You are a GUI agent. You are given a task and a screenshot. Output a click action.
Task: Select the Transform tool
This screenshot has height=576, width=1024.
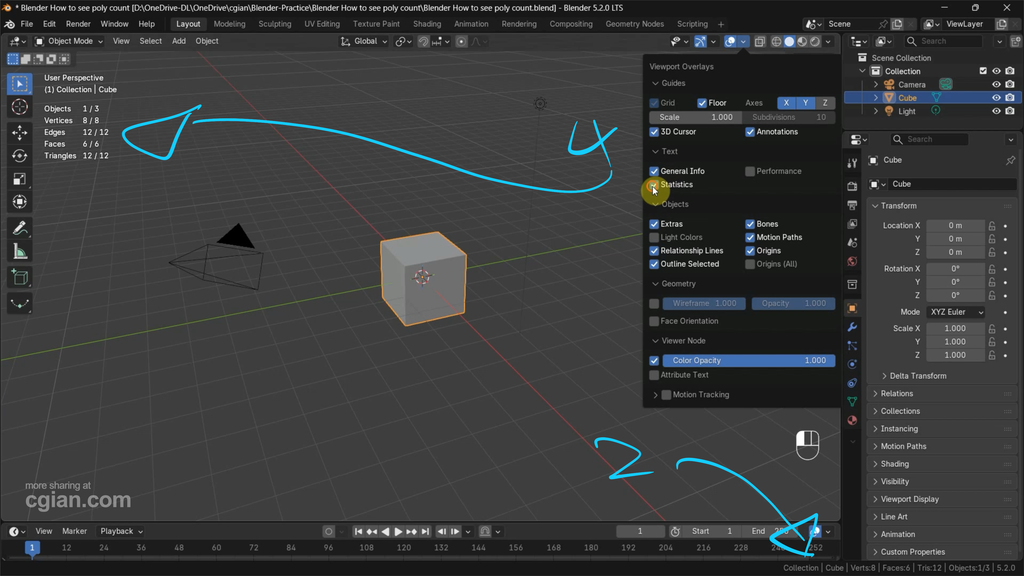[20, 202]
